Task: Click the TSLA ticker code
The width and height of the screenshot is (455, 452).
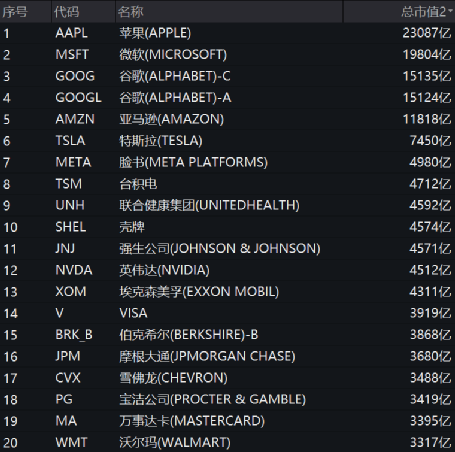Action: [70, 141]
